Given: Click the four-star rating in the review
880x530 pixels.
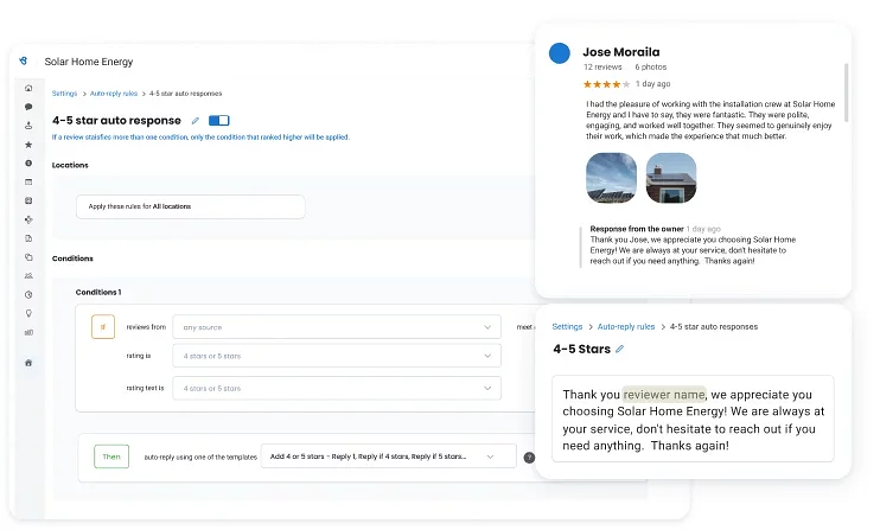Looking at the screenshot, I should point(606,84).
